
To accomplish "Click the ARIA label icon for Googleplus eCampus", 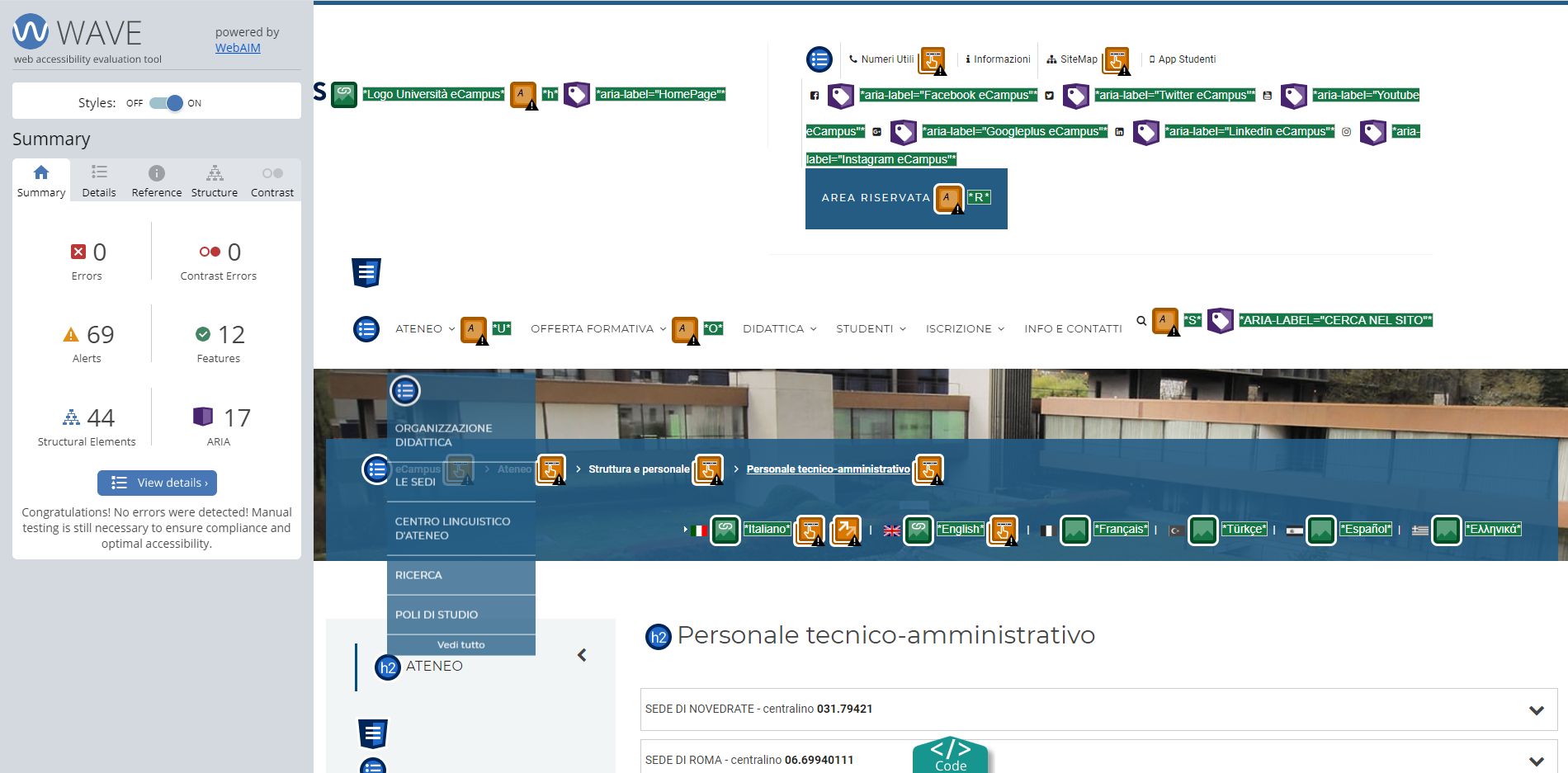I will (x=904, y=132).
